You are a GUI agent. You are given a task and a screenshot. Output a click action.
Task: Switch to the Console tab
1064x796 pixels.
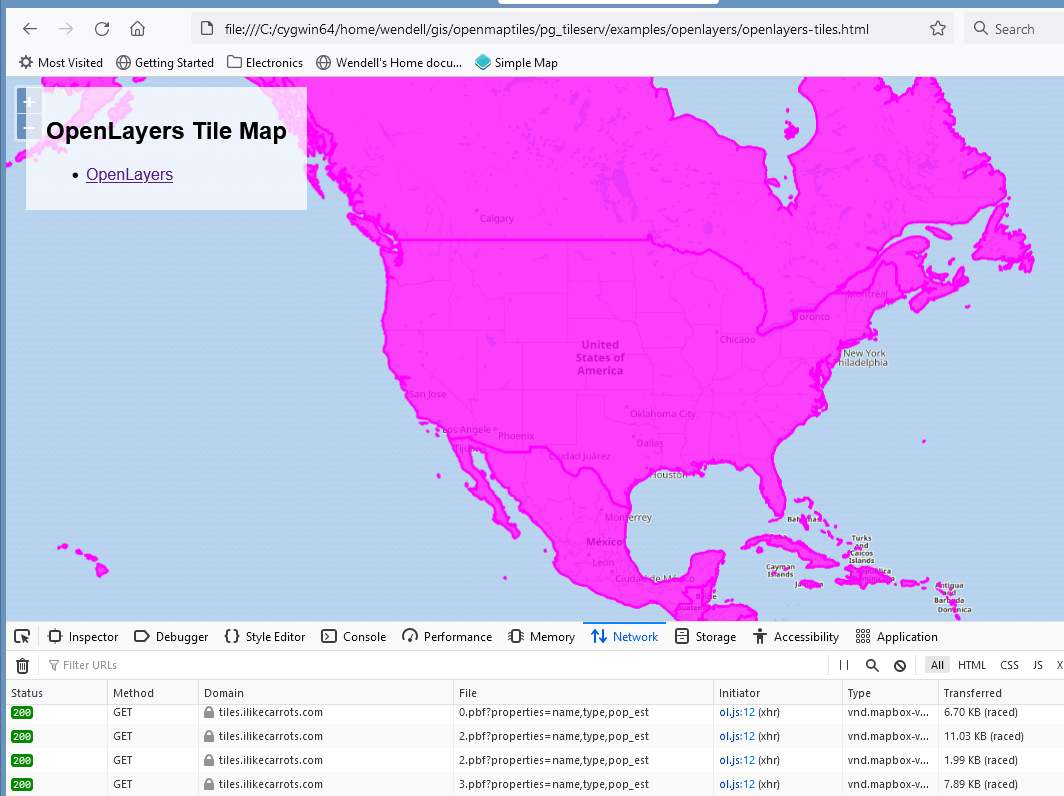tap(354, 637)
